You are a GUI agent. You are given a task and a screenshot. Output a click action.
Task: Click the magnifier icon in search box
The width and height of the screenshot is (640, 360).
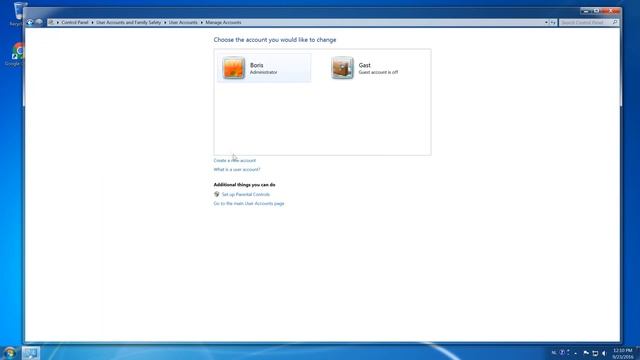click(615, 22)
